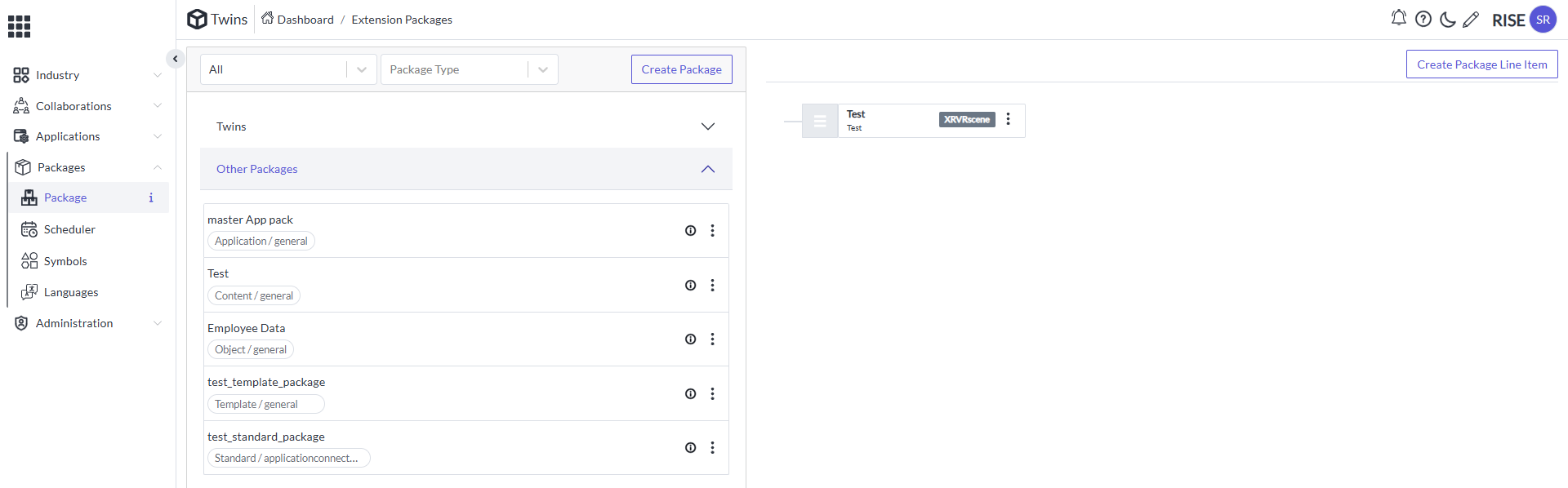Show info for test_standard_package
Viewport: 1568px width, 488px height.
(690, 448)
